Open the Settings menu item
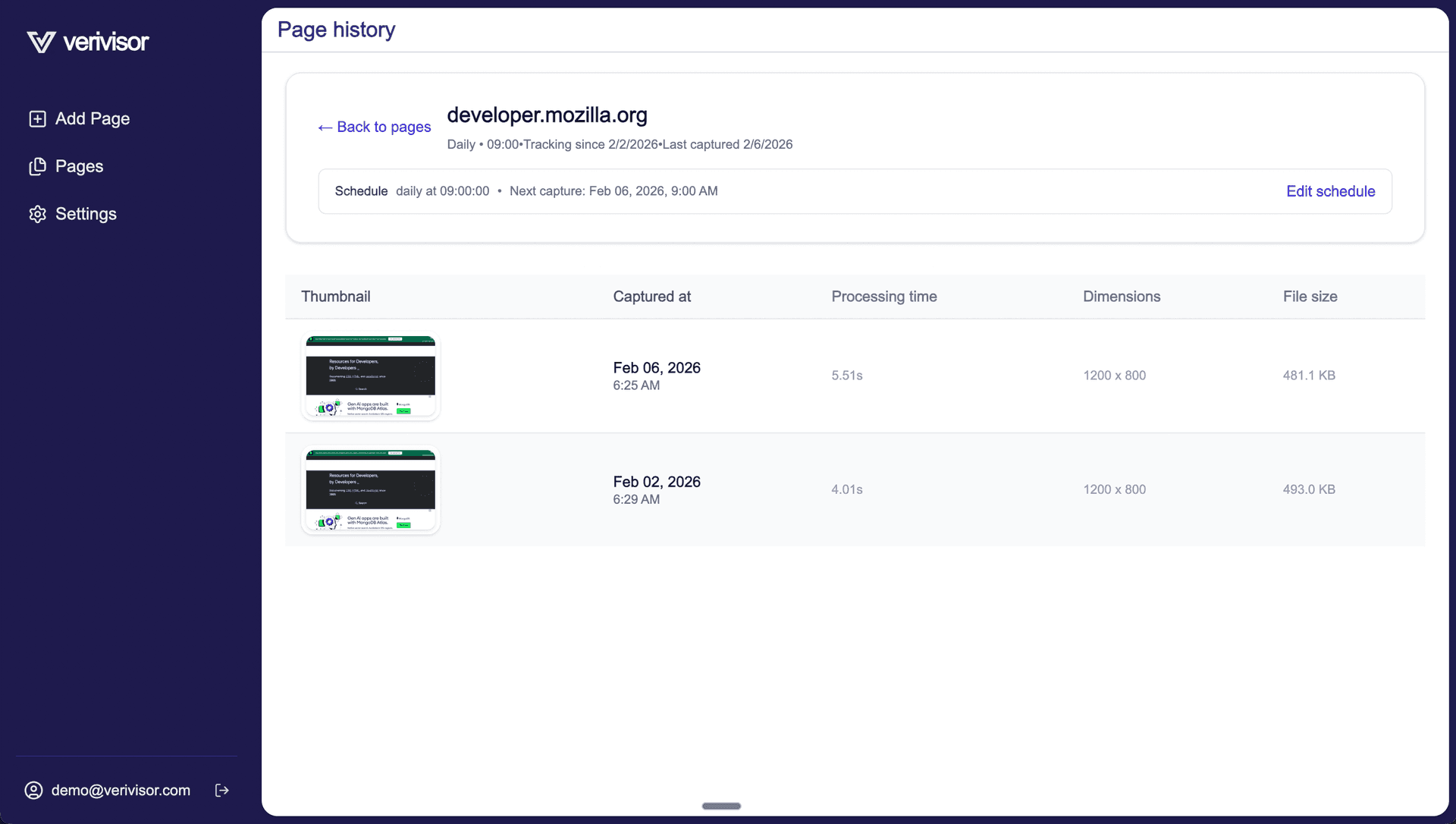This screenshot has height=824, width=1456. point(86,215)
